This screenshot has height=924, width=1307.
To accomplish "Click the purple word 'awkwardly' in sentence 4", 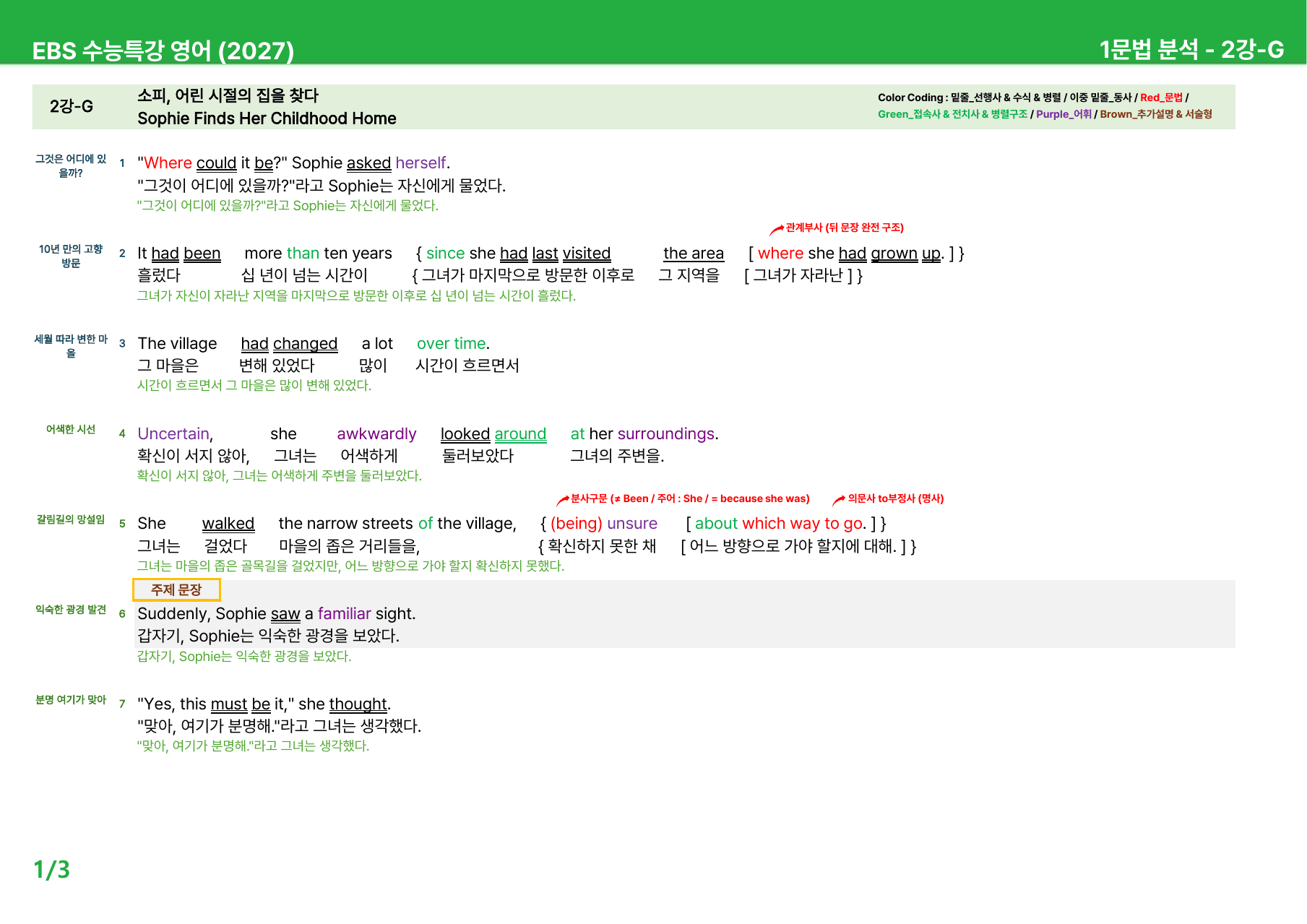I will [376, 433].
